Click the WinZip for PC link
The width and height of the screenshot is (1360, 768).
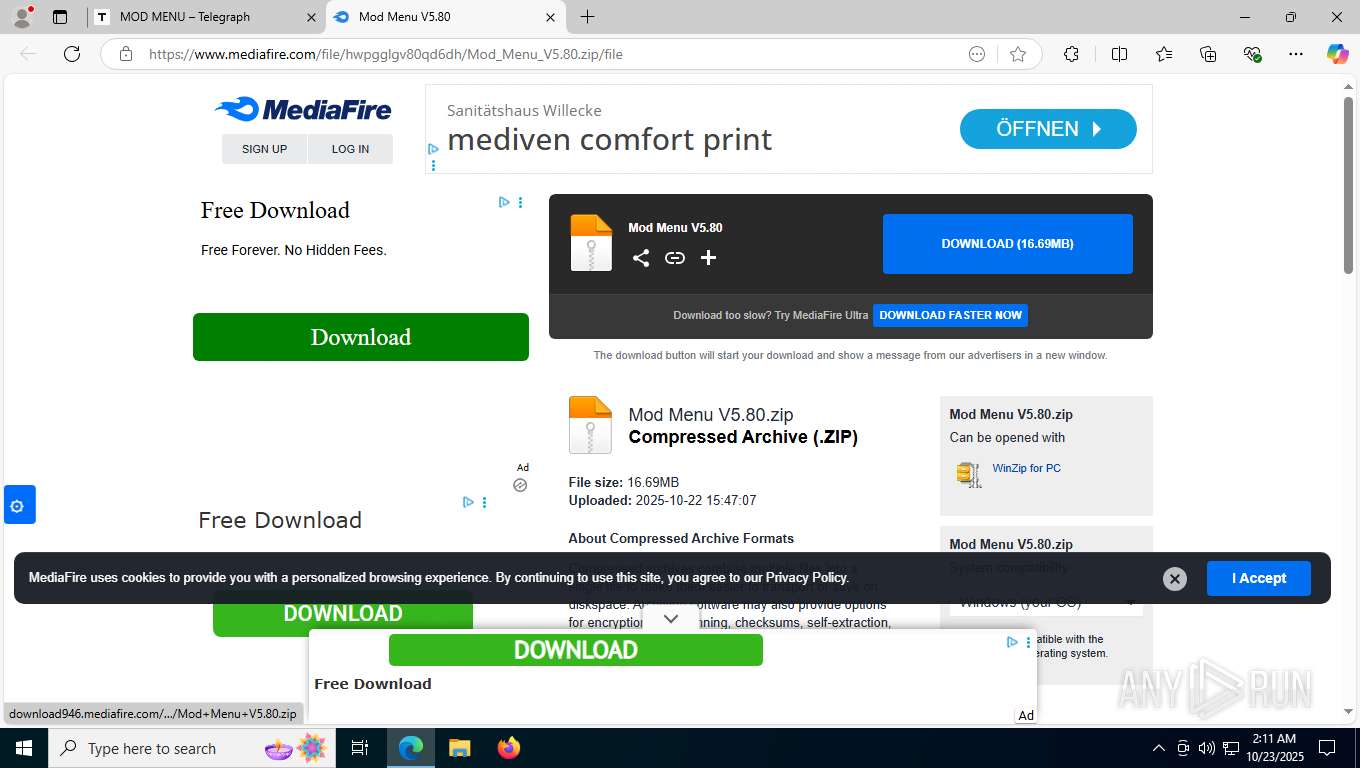point(1026,468)
